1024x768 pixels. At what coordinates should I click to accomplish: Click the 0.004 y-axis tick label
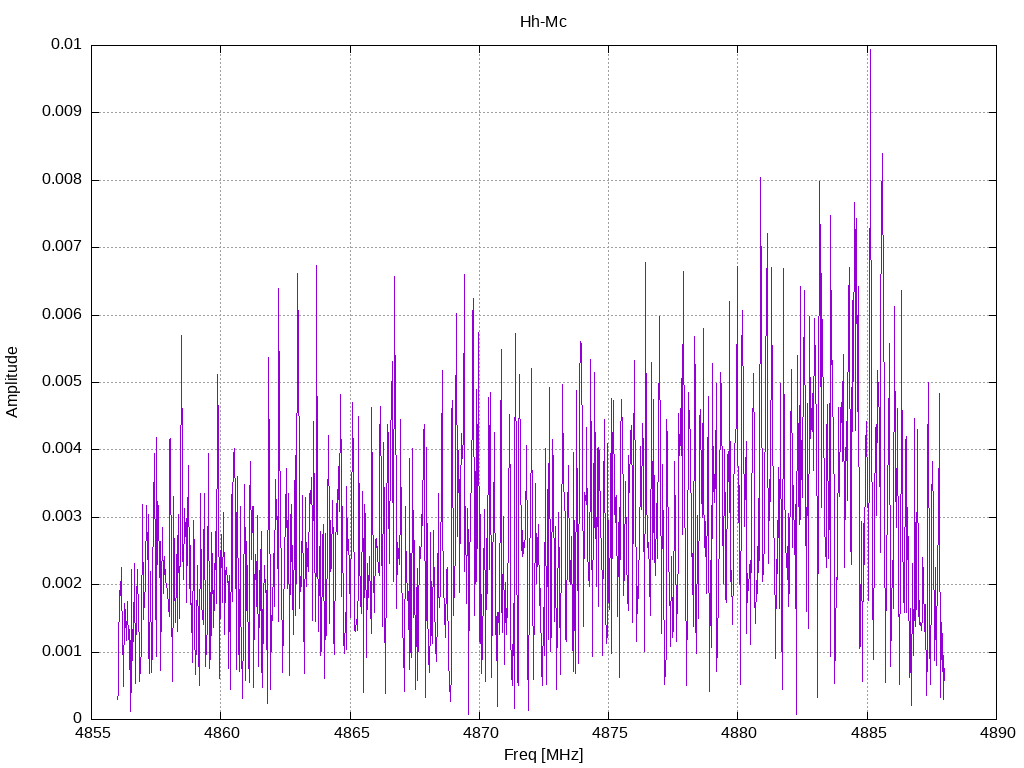click(62, 449)
